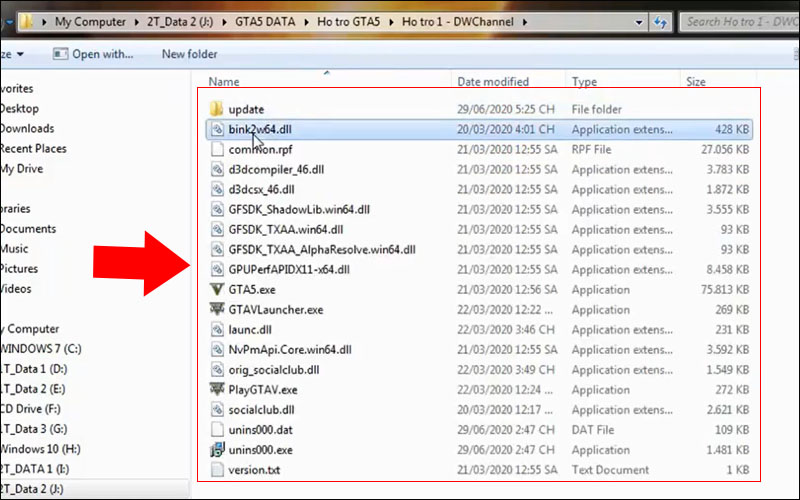Sort by the Type column header

coord(584,82)
